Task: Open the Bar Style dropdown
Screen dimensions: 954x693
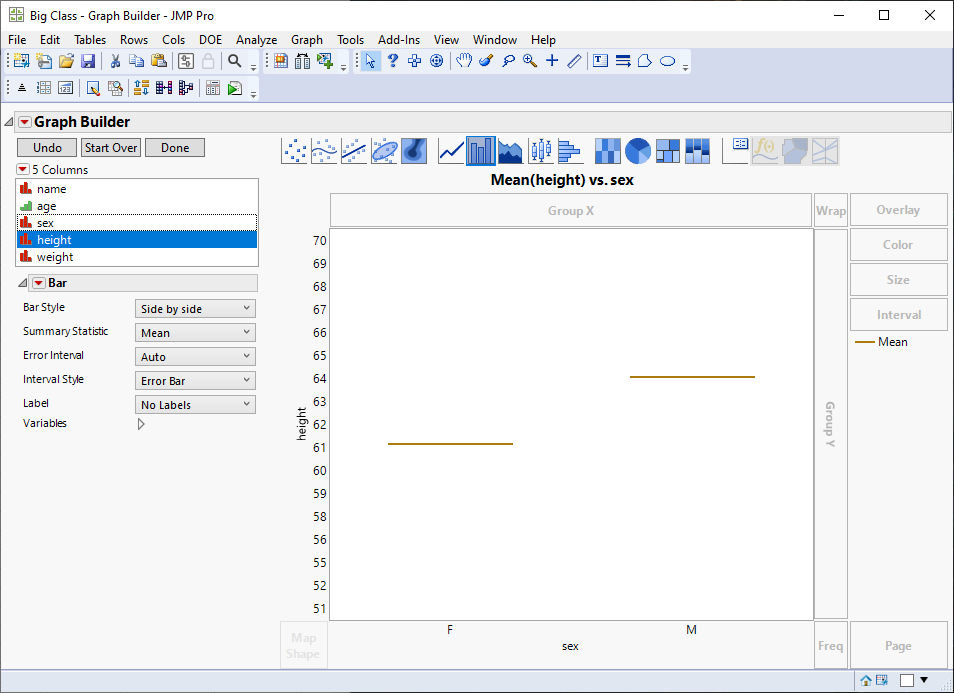Action: pyautogui.click(x=195, y=308)
